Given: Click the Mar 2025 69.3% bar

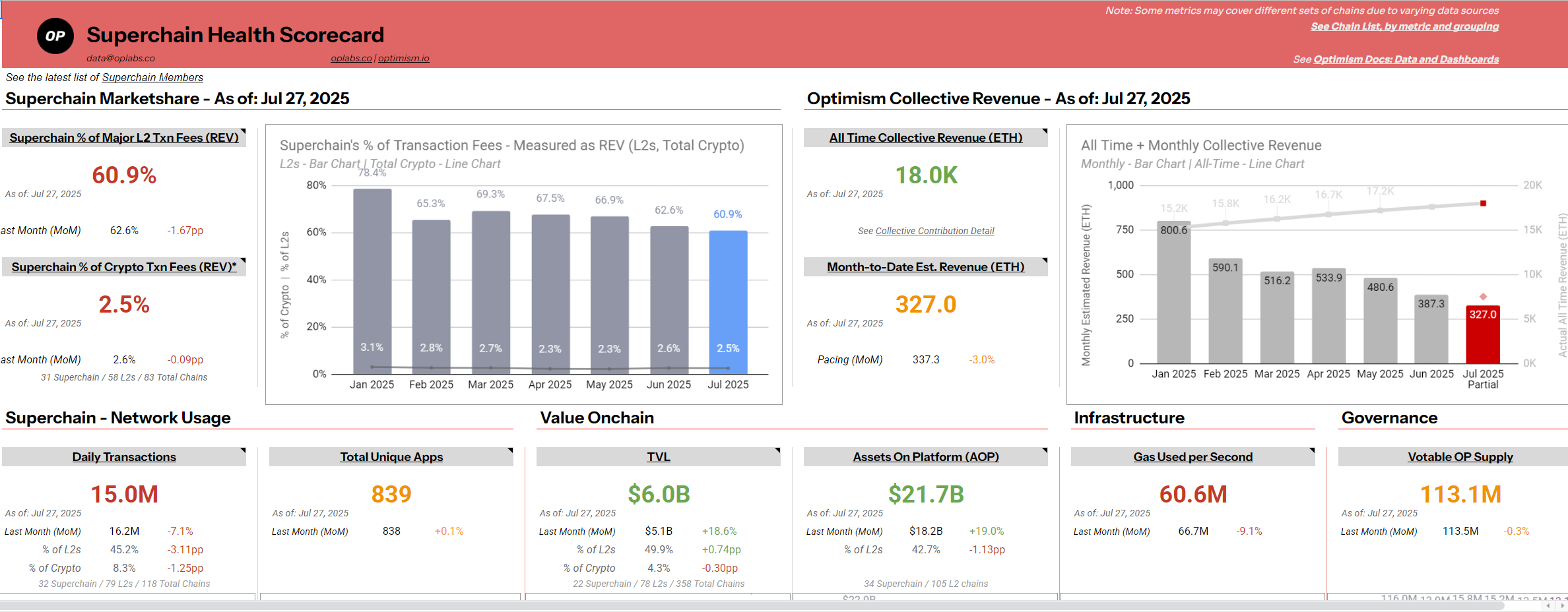Looking at the screenshot, I should tap(491, 292).
